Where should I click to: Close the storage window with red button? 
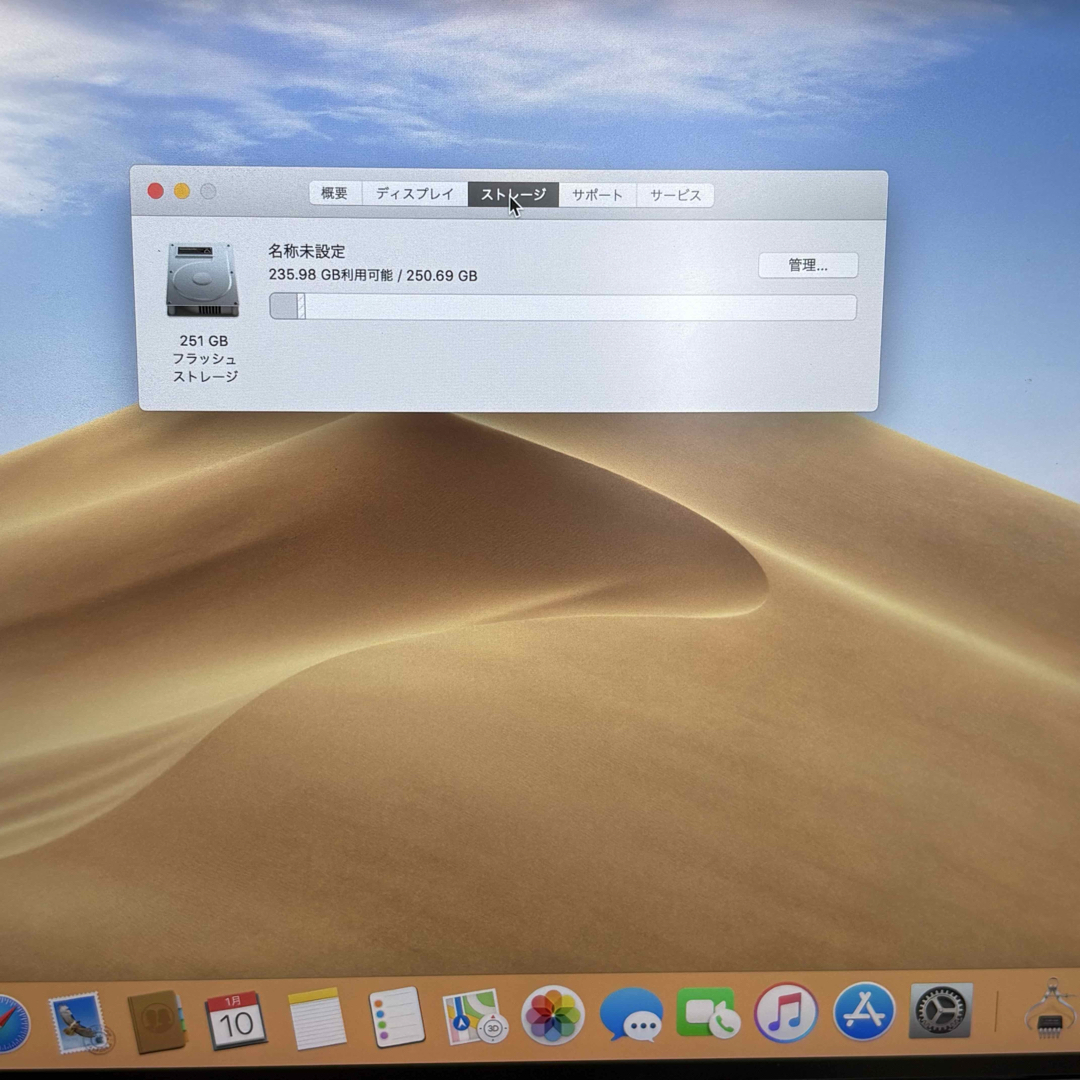156,191
